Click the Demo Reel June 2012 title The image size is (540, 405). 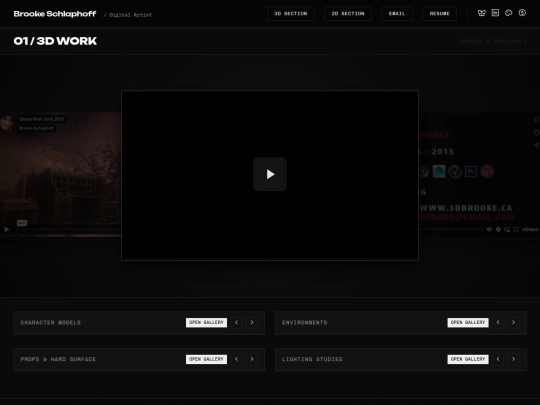(42, 119)
